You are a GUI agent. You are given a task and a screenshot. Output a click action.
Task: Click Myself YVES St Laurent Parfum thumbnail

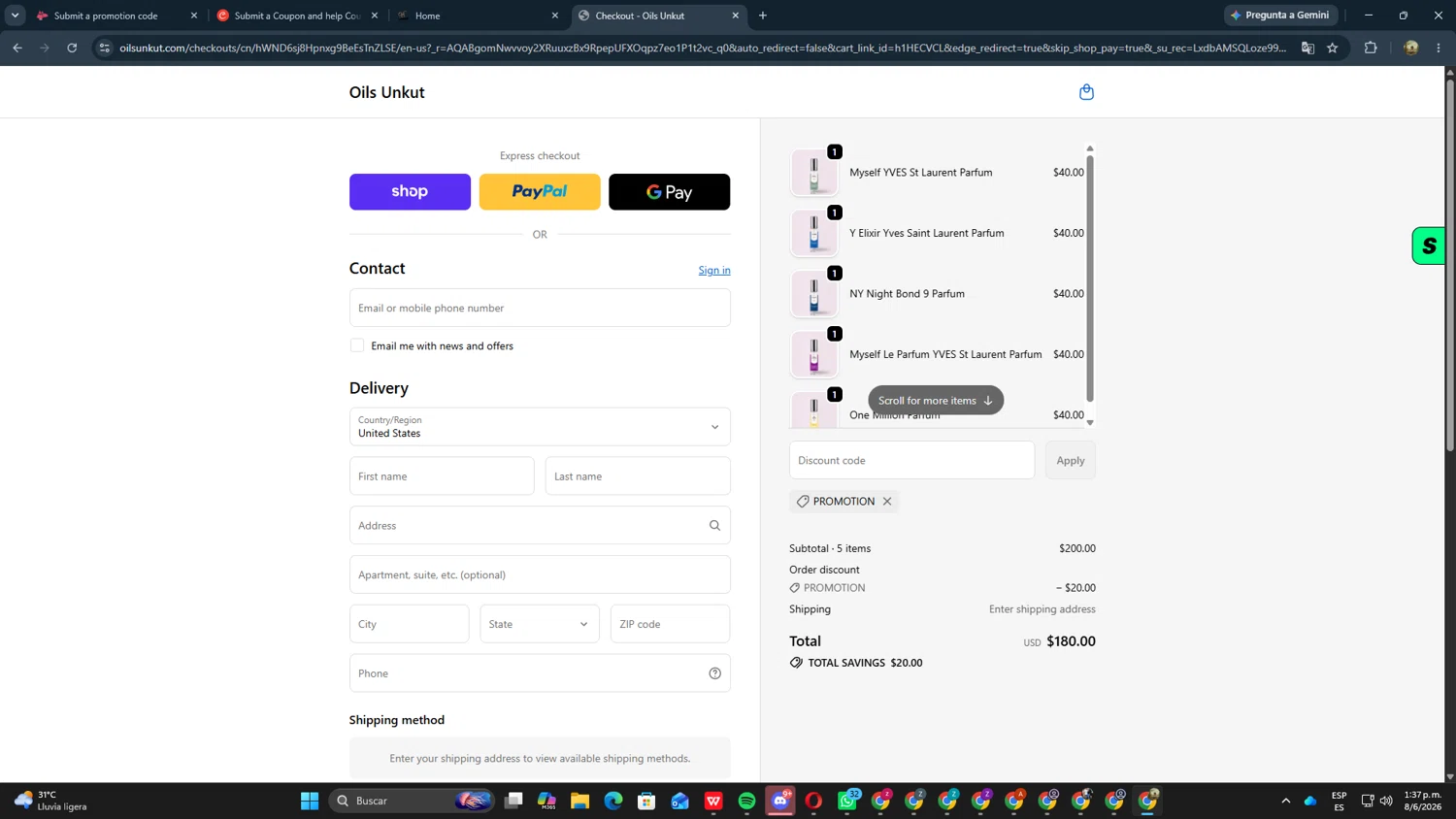pyautogui.click(x=814, y=173)
